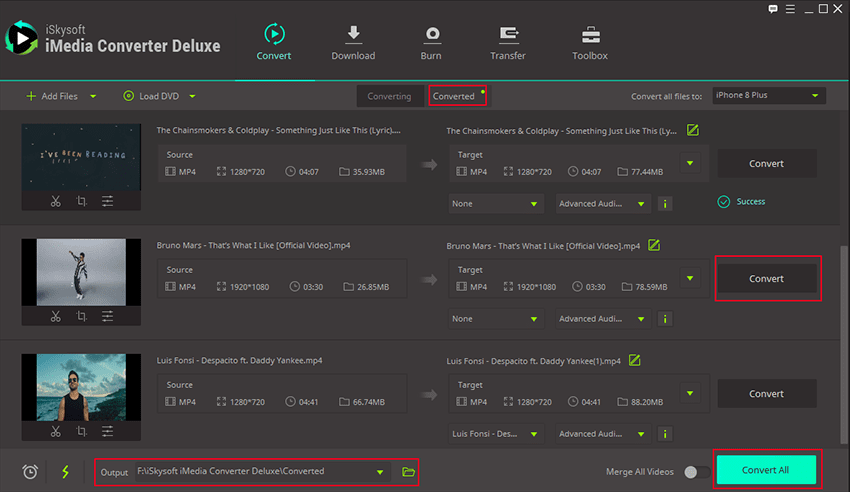Open Luis Fonsi subtitle dropdown
Viewport: 850px width, 492px height.
coord(495,433)
